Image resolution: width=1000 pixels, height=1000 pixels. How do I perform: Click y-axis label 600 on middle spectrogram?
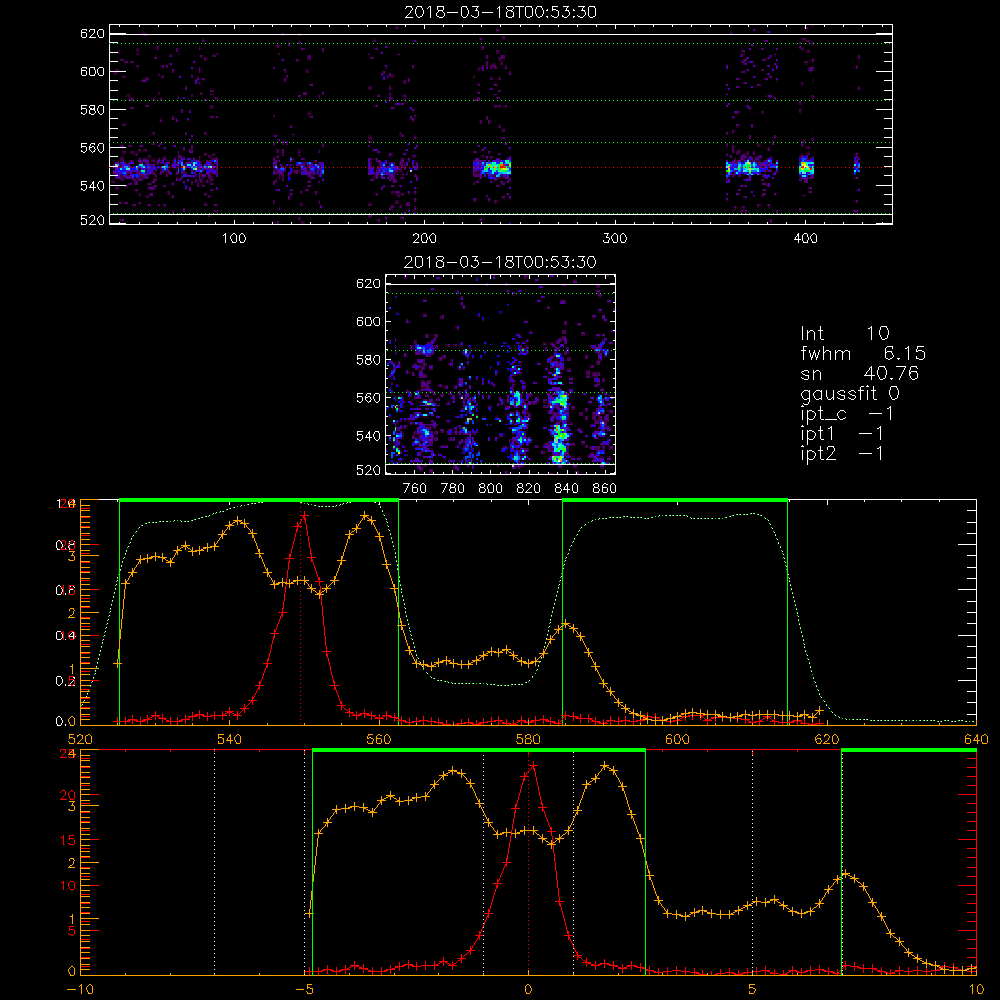pos(368,321)
